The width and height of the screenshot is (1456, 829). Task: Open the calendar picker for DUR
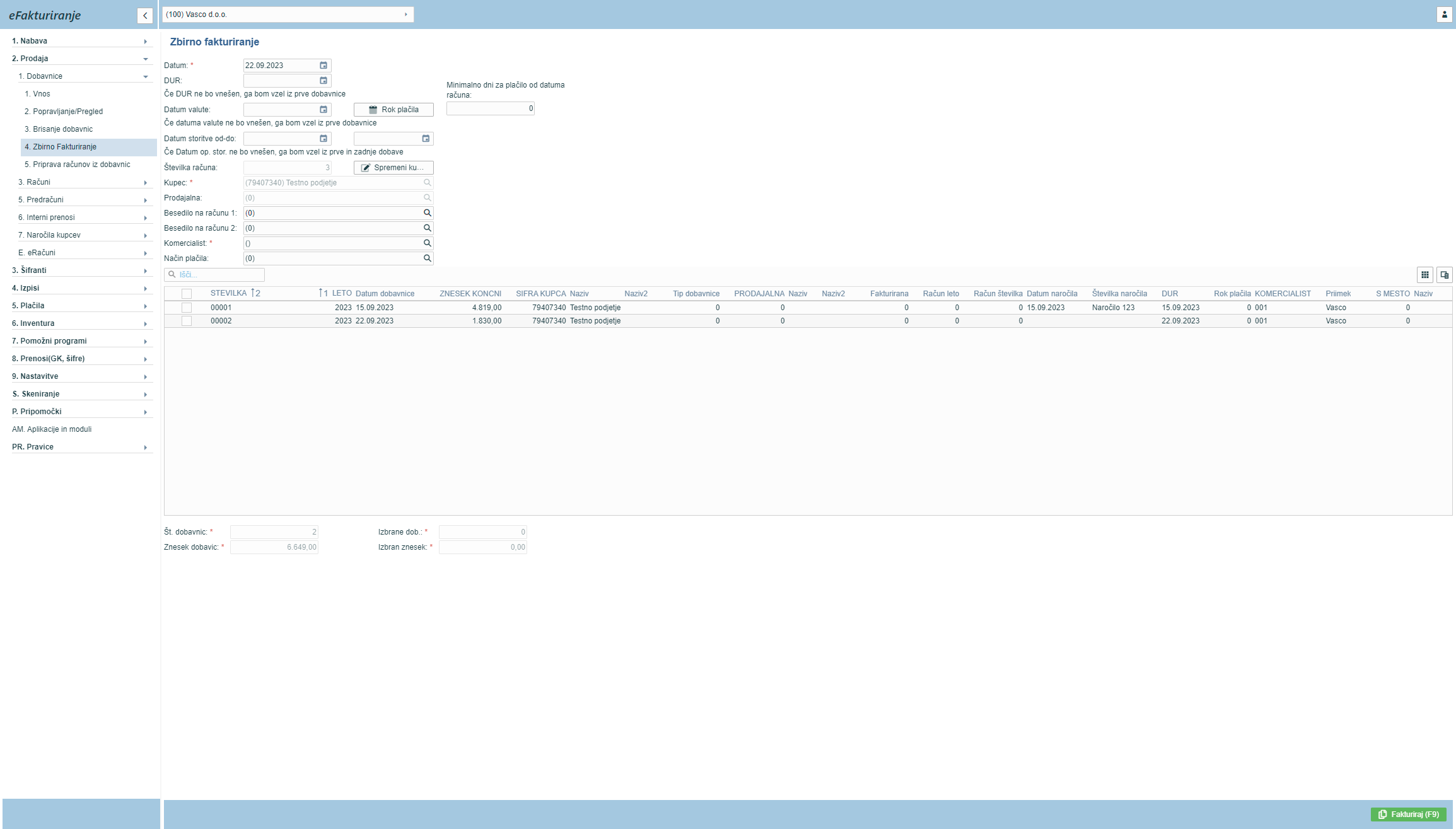[x=323, y=81]
